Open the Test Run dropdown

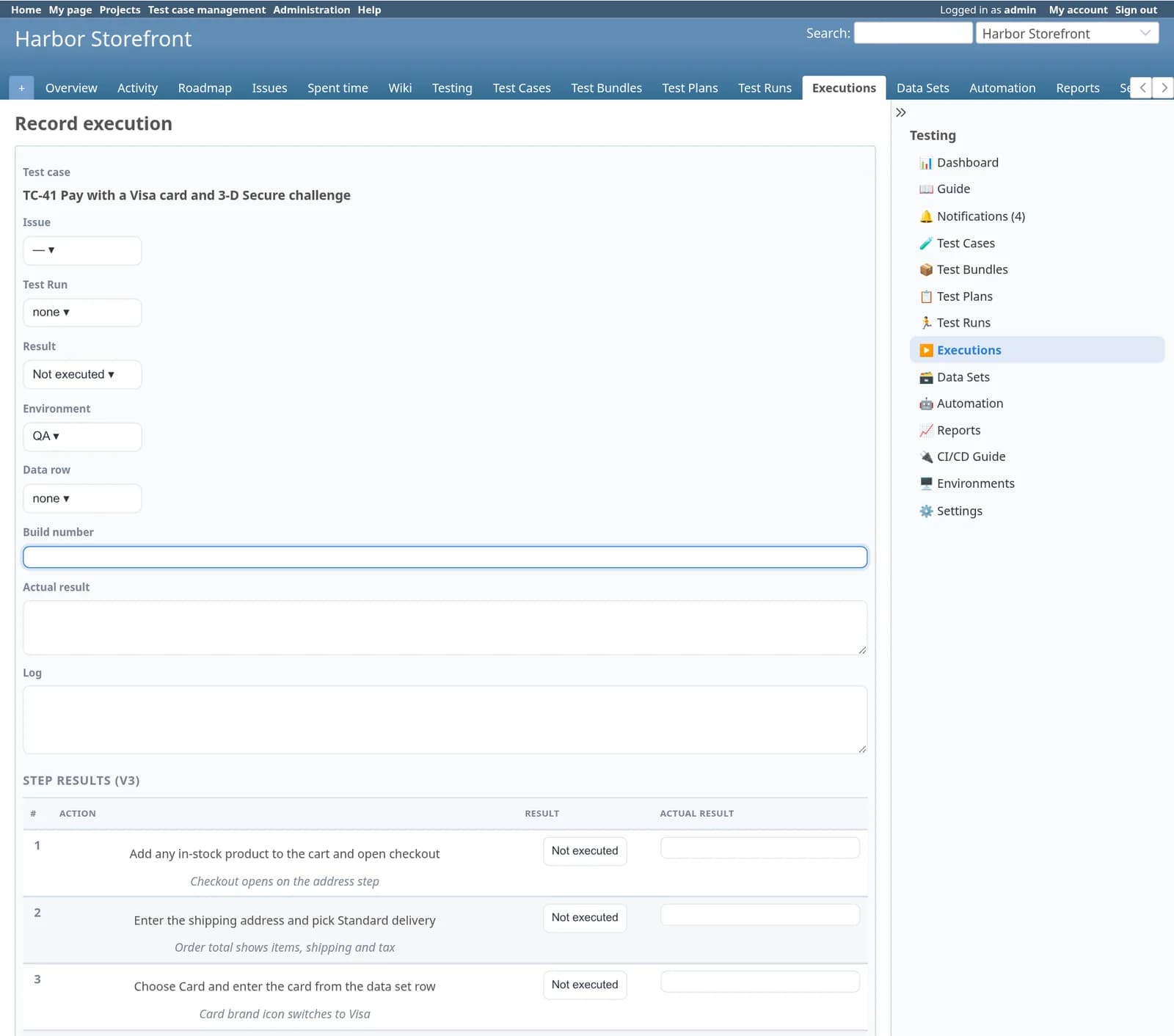(x=82, y=313)
